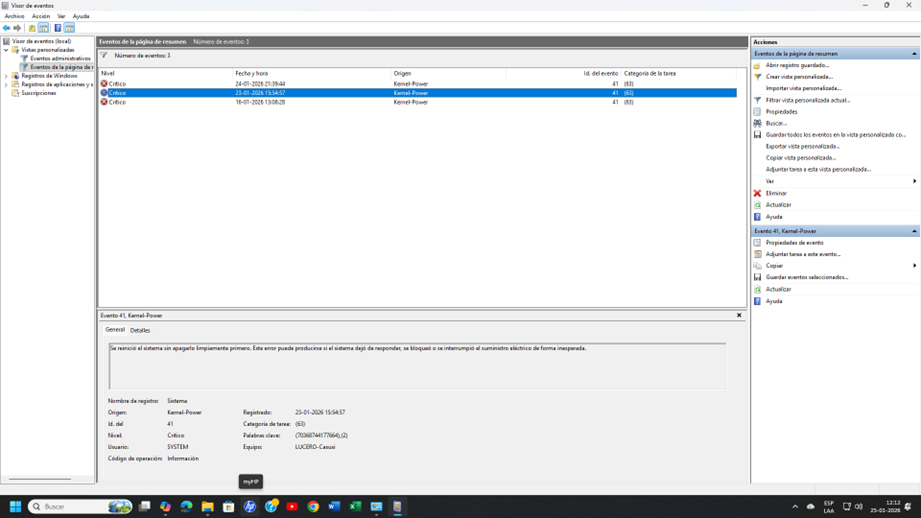Open Microsoft Edge from the taskbar

(186, 506)
